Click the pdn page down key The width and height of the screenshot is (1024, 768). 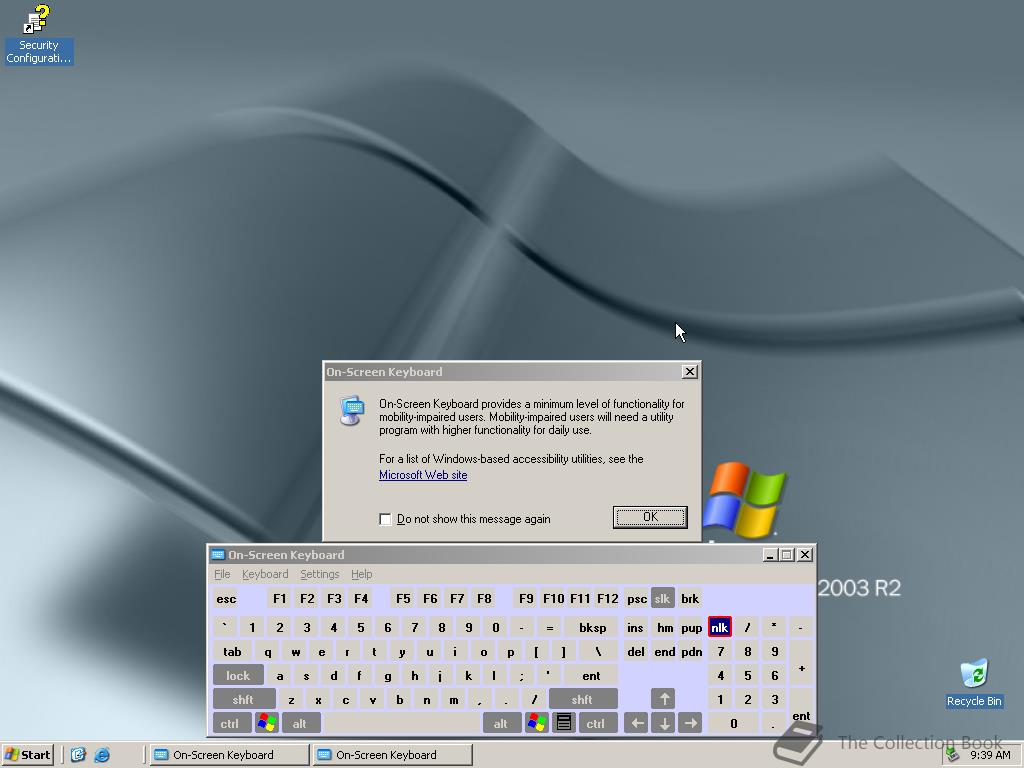(x=691, y=651)
